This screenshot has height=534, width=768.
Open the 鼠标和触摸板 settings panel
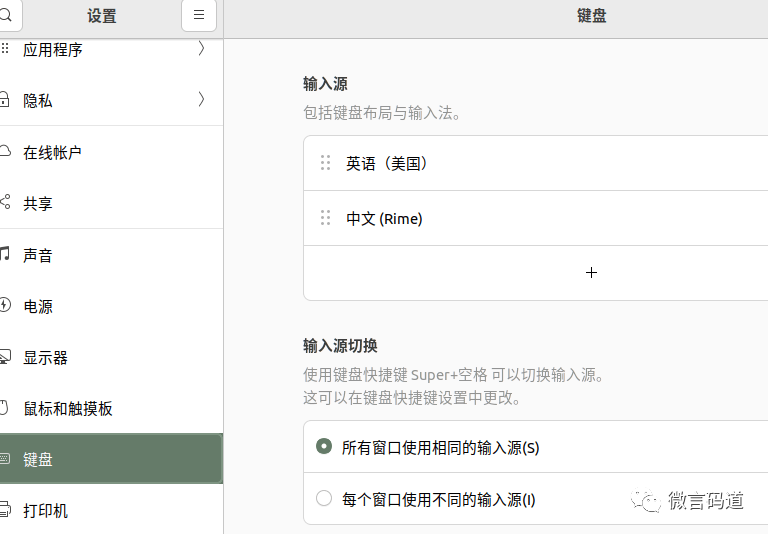coord(68,408)
